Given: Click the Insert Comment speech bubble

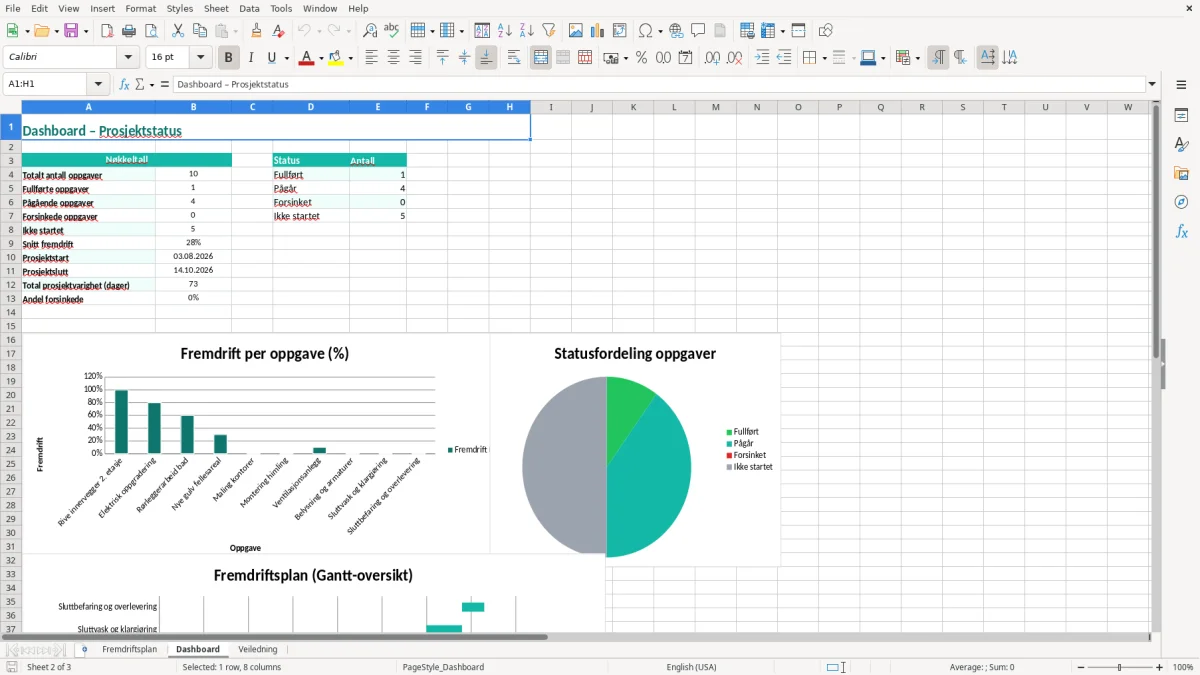Looking at the screenshot, I should 698,31.
